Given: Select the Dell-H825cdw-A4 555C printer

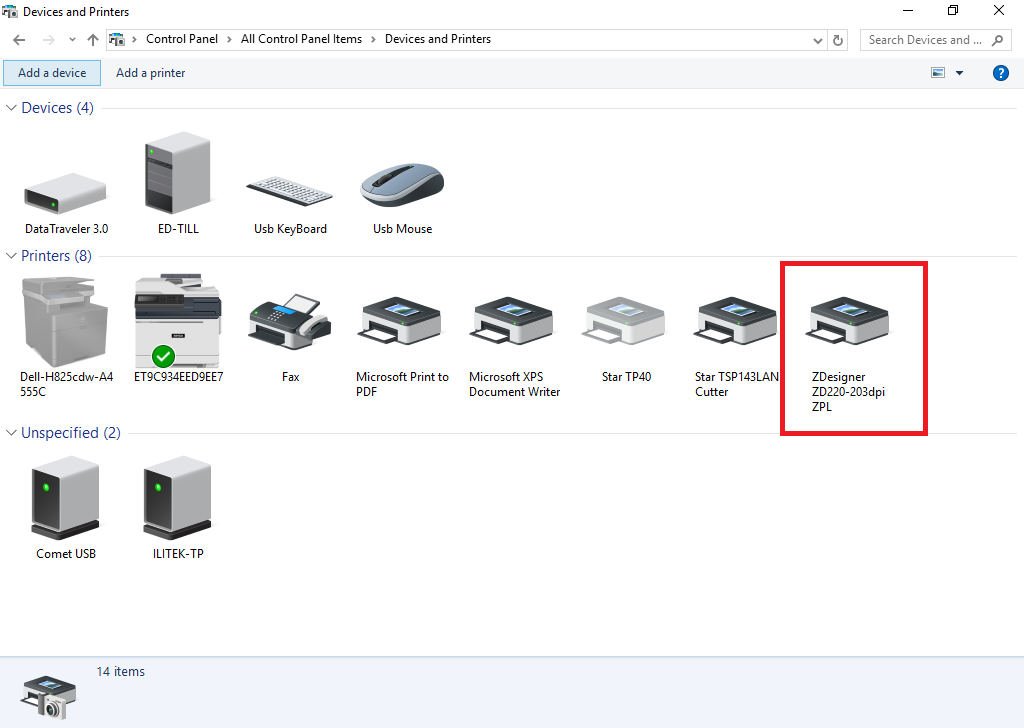Looking at the screenshot, I should 66,322.
